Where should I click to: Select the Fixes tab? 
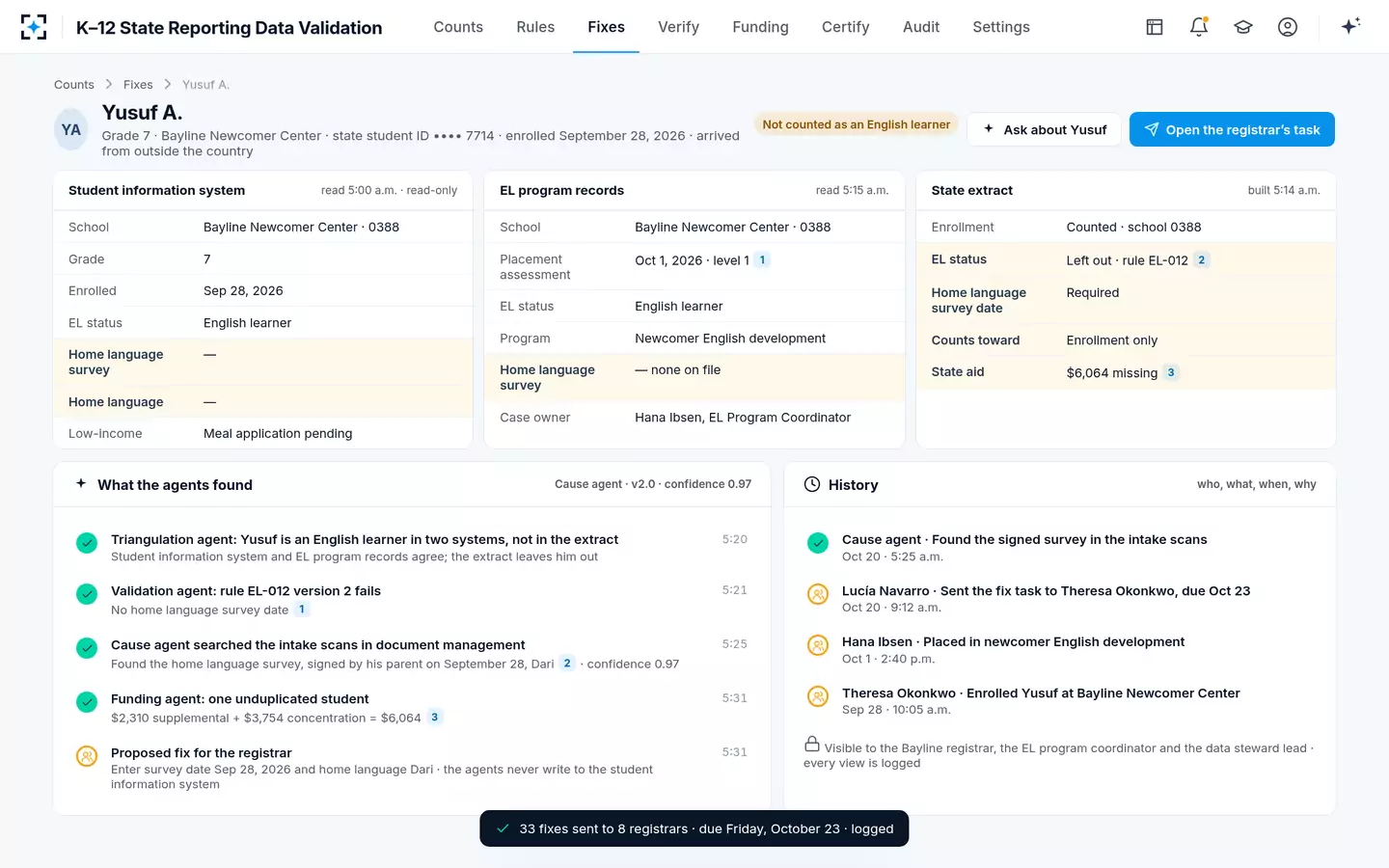click(x=606, y=27)
